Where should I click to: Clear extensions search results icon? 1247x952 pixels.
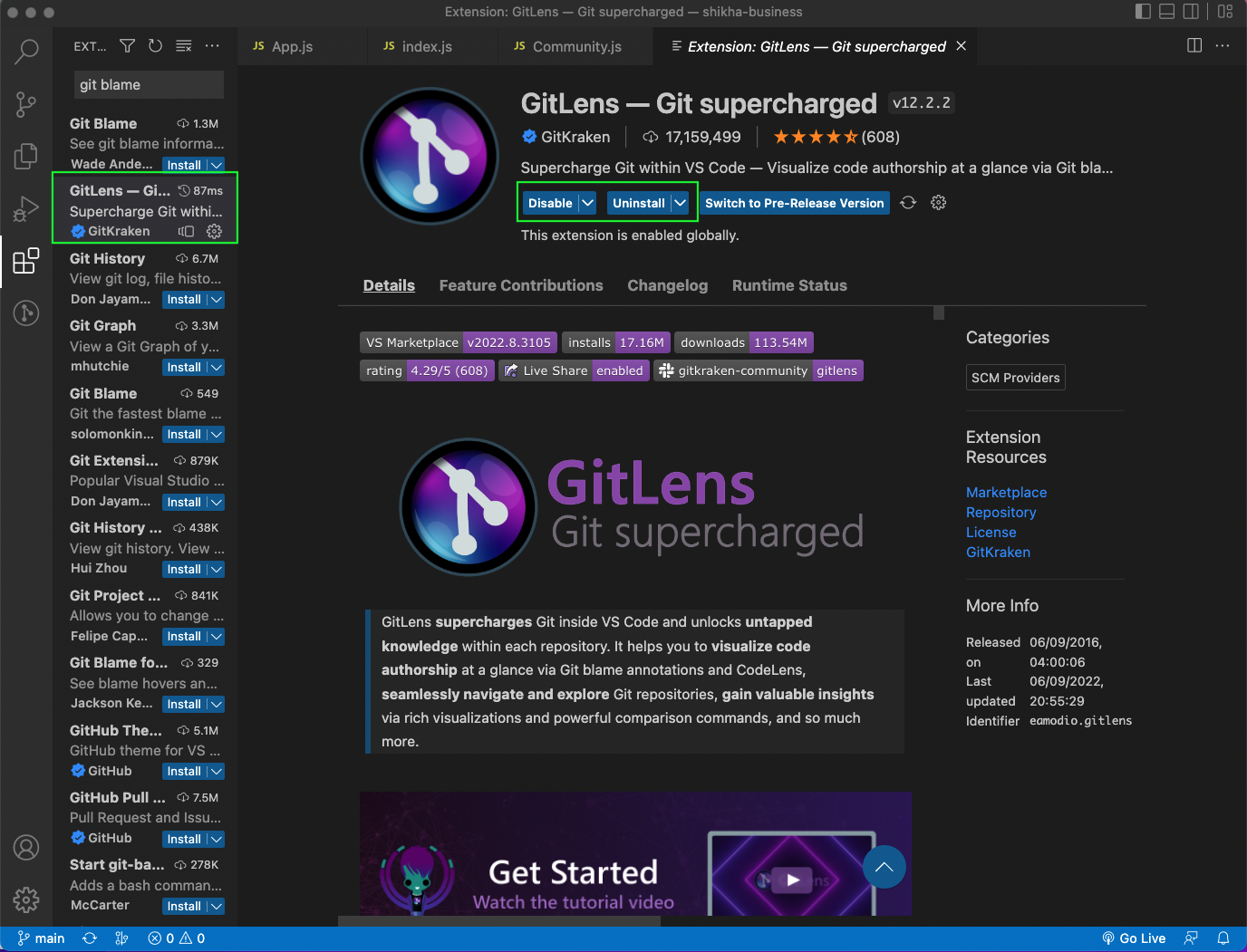pos(184,46)
